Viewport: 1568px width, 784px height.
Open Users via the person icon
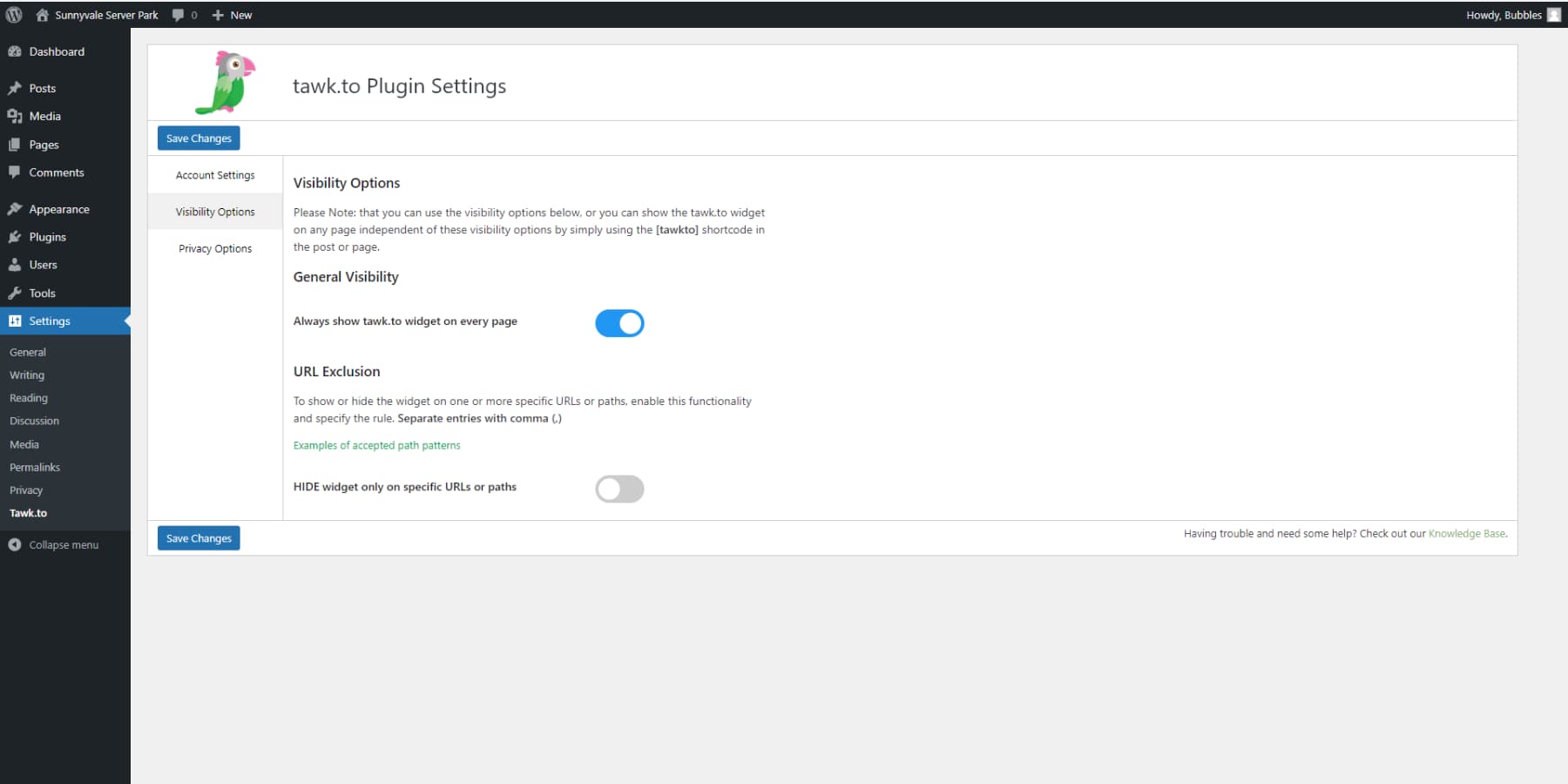pos(15,264)
